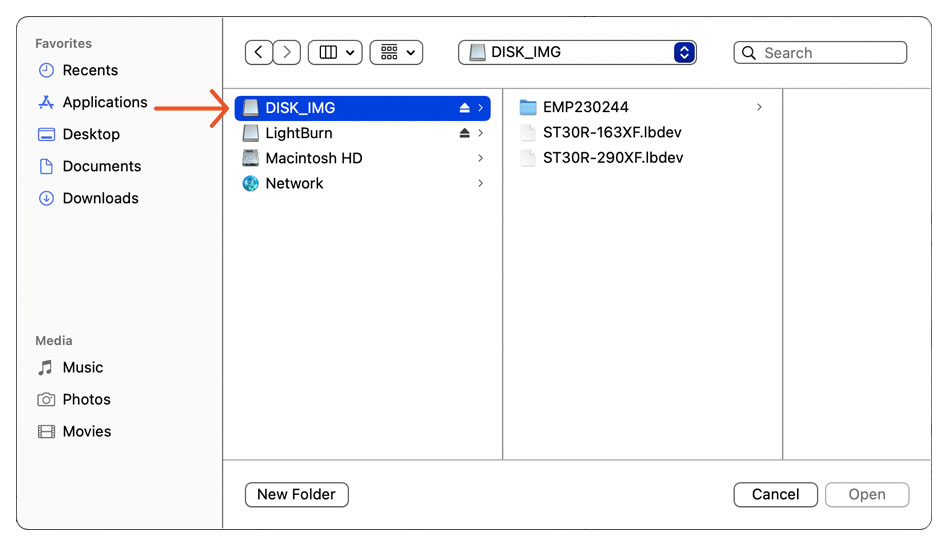Click the EMP230244 blue folder icon
Image resolution: width=948 pixels, height=546 pixels.
pos(528,107)
